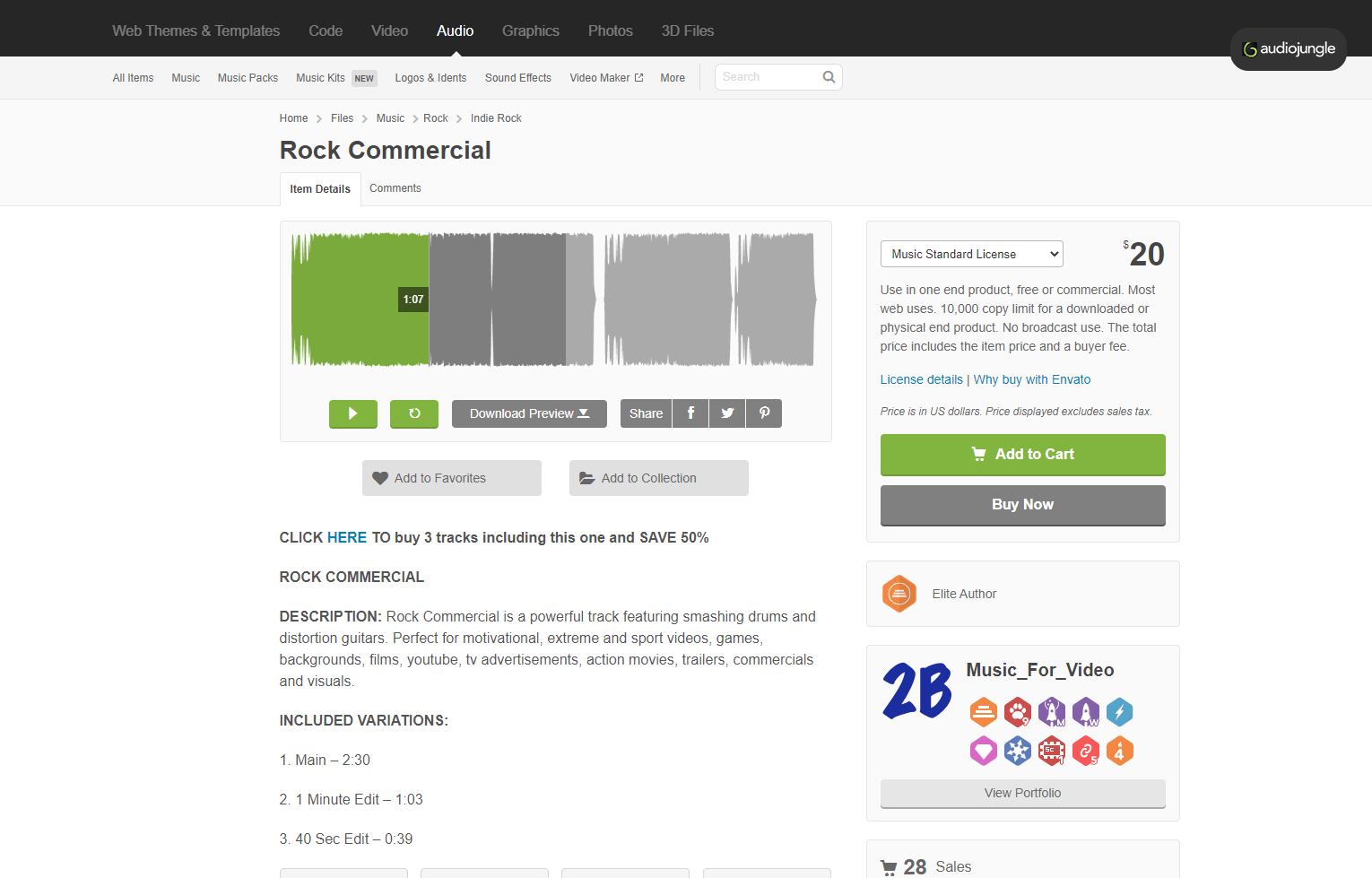Play the Rock Commercial audio preview
This screenshot has height=878, width=1372.
[x=352, y=413]
